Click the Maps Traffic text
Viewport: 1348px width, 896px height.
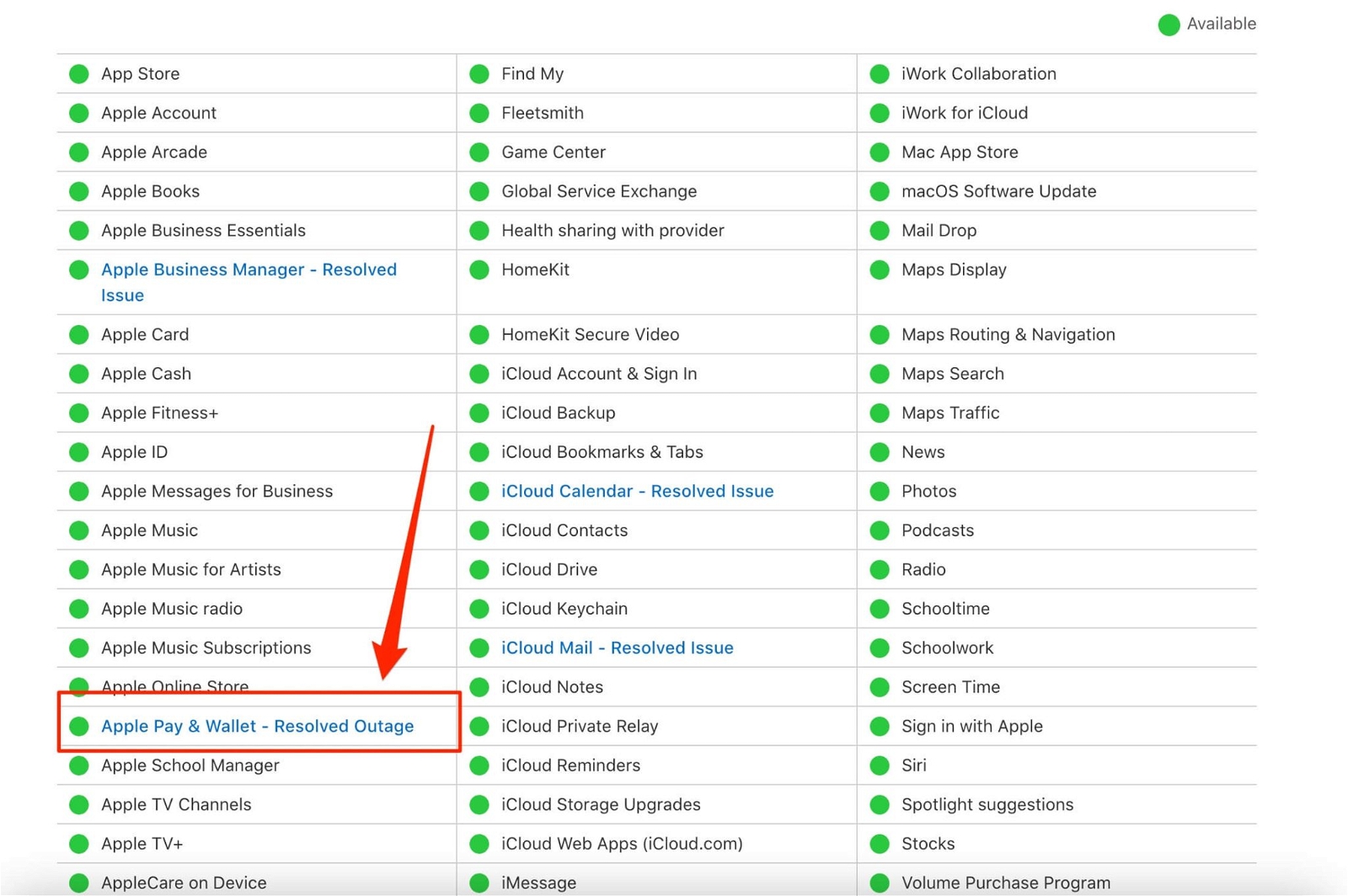coord(950,413)
